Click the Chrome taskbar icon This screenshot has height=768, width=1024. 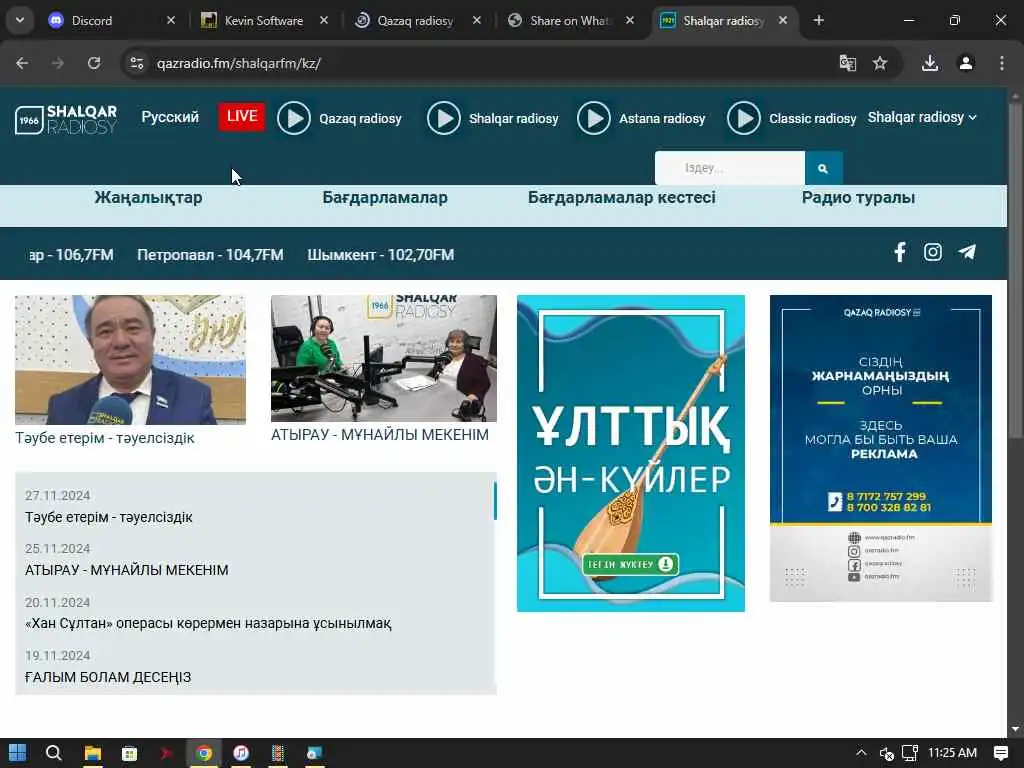204,753
